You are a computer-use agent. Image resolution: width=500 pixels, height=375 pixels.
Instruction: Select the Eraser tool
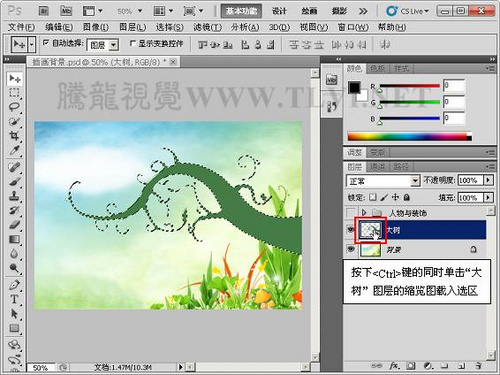coord(14,225)
